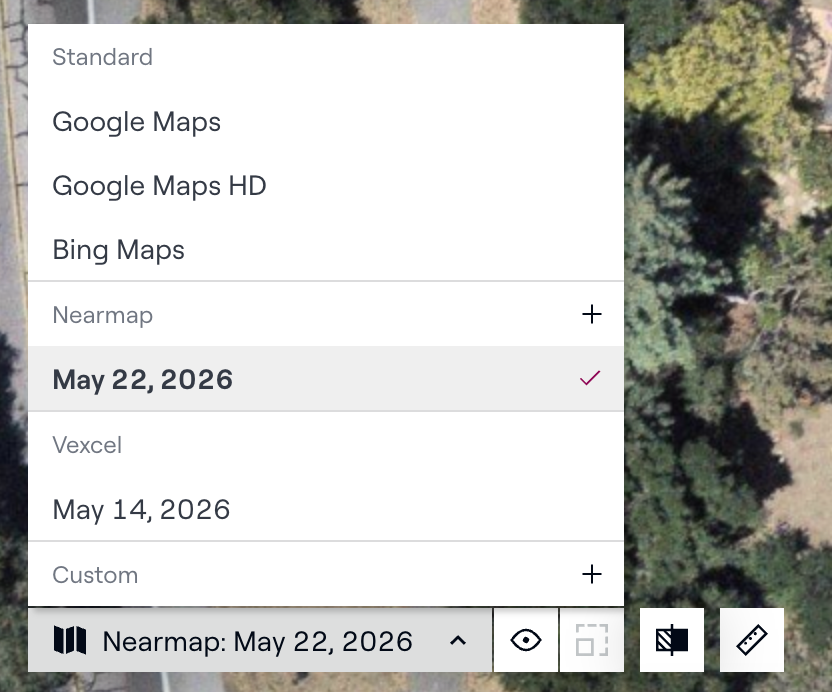Click the Nearmap: May 22, 2026 dropdown
832x692 pixels.
coord(260,640)
